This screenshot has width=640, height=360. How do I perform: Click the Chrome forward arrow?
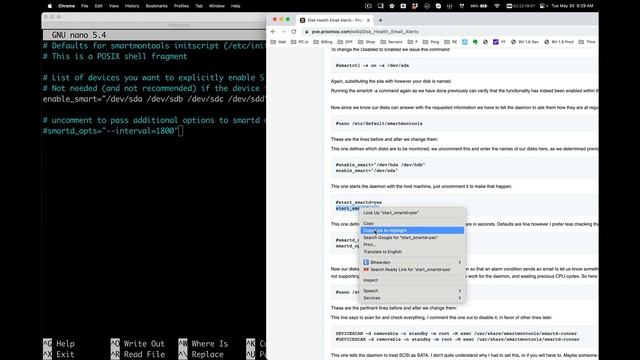pos(284,31)
